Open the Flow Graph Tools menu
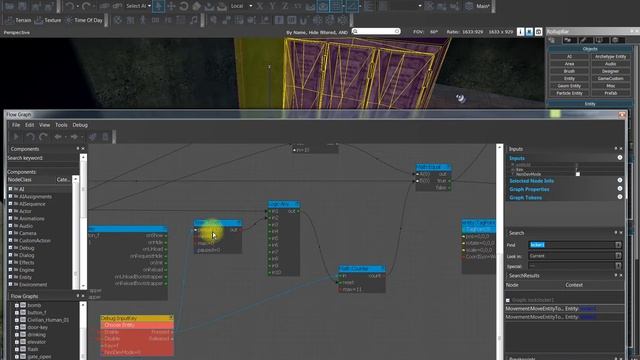The image size is (640, 360). pyautogui.click(x=61, y=125)
